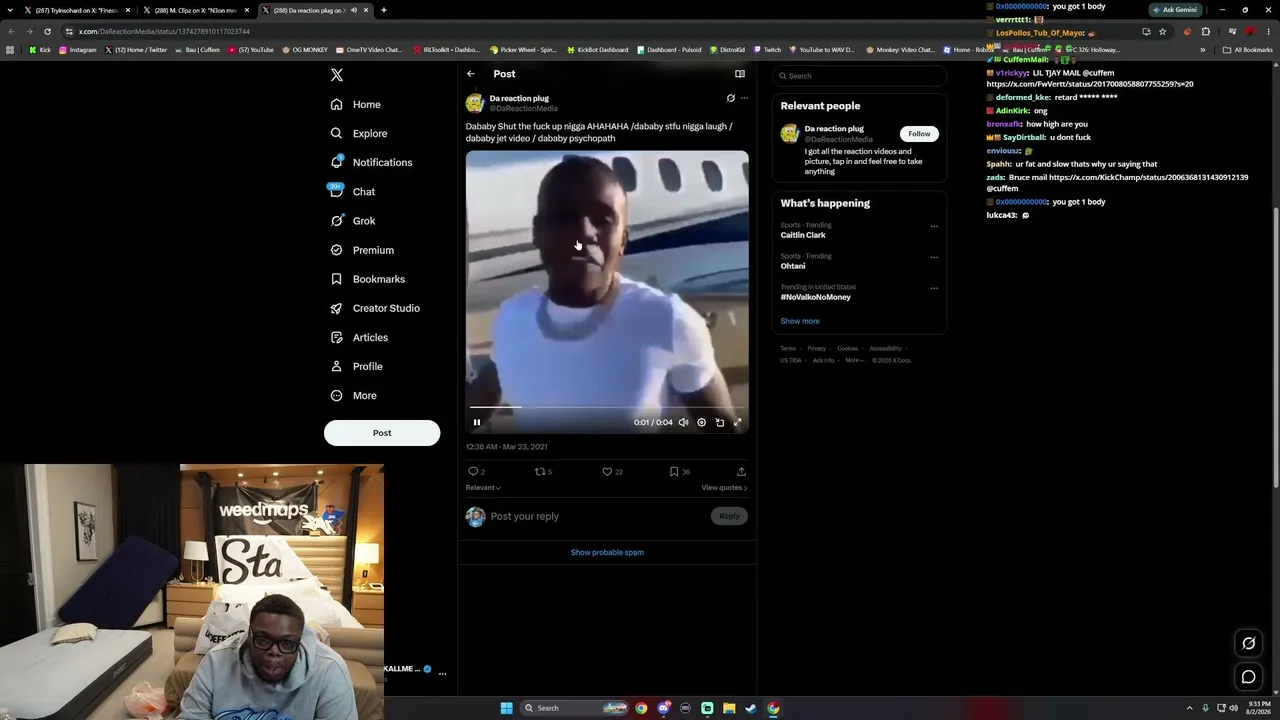Expand the video to fullscreen
The height and width of the screenshot is (720, 1280).
(x=738, y=422)
